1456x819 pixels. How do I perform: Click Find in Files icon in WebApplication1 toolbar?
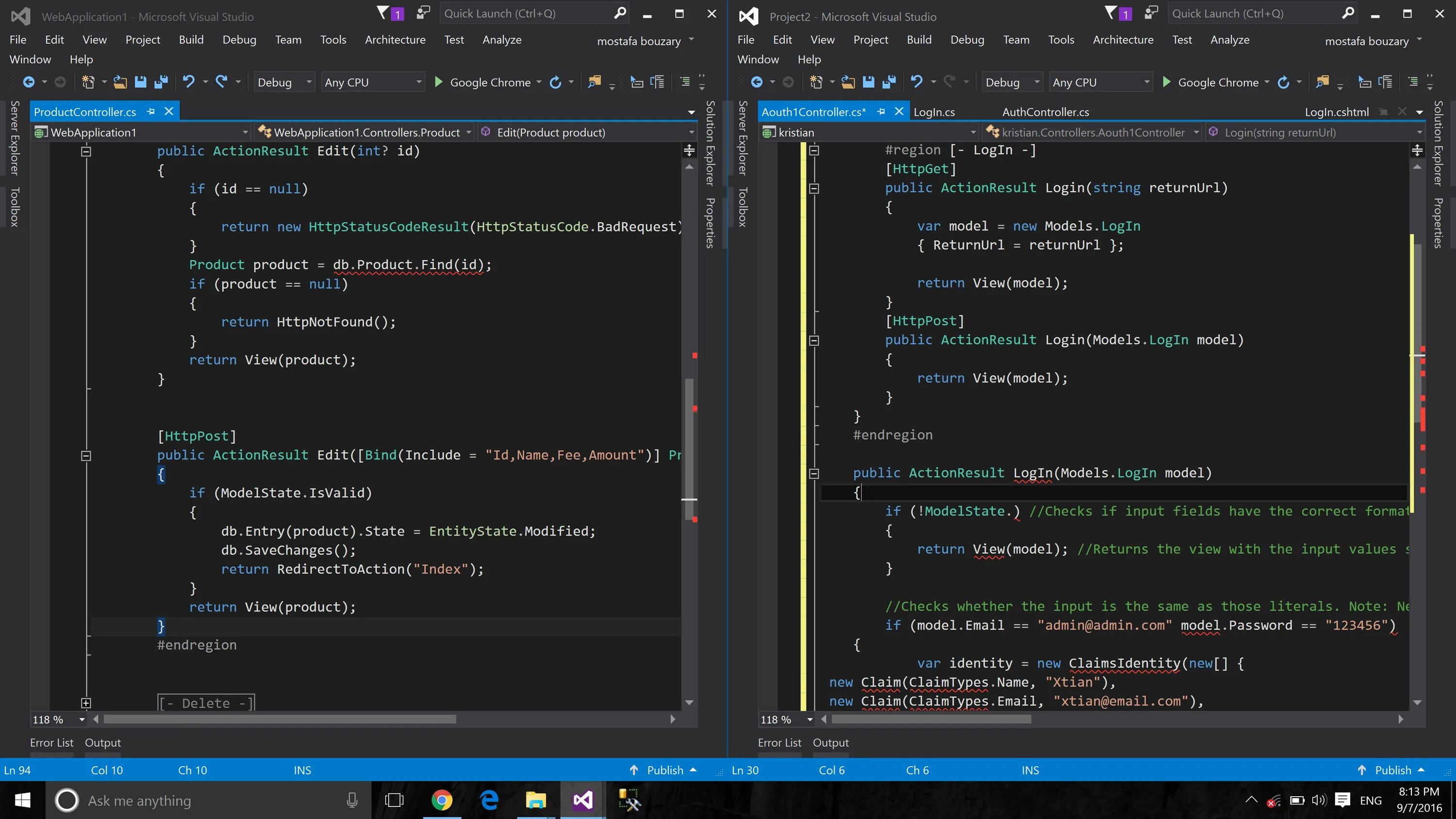594,82
